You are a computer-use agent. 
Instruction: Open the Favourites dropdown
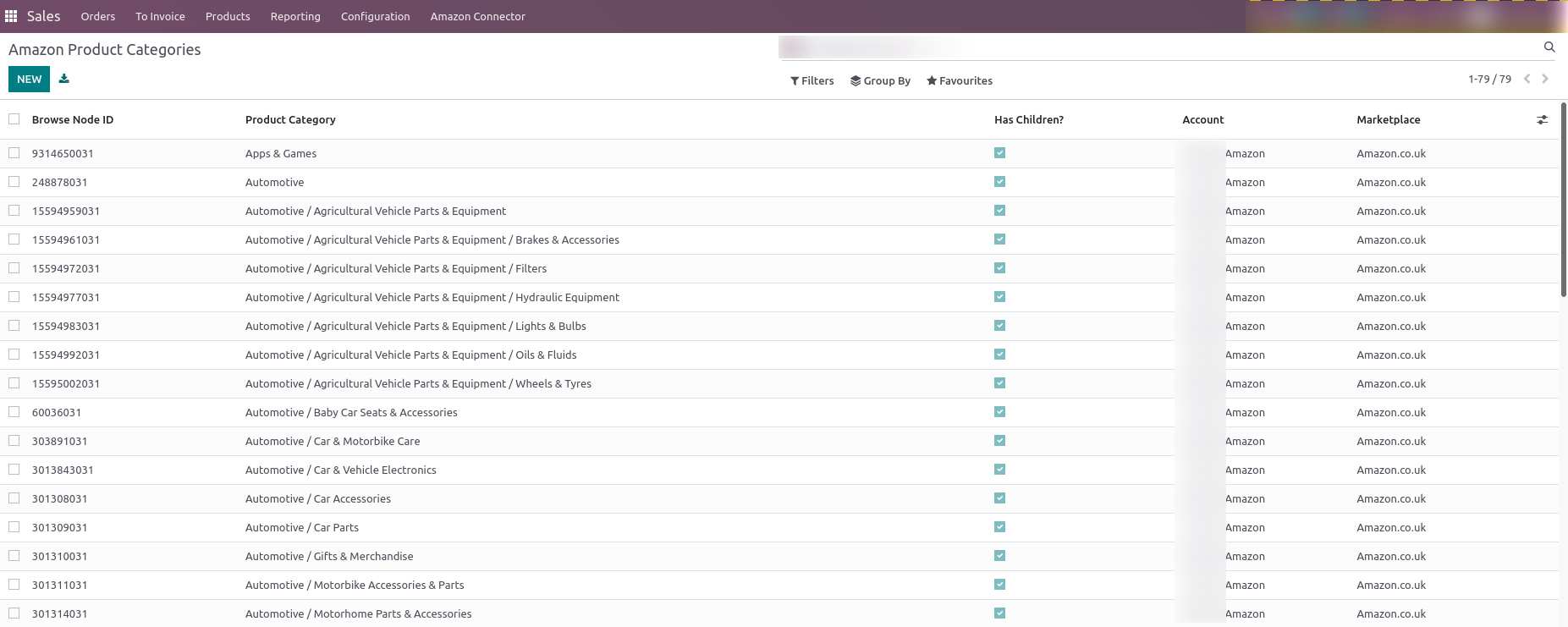[x=960, y=81]
